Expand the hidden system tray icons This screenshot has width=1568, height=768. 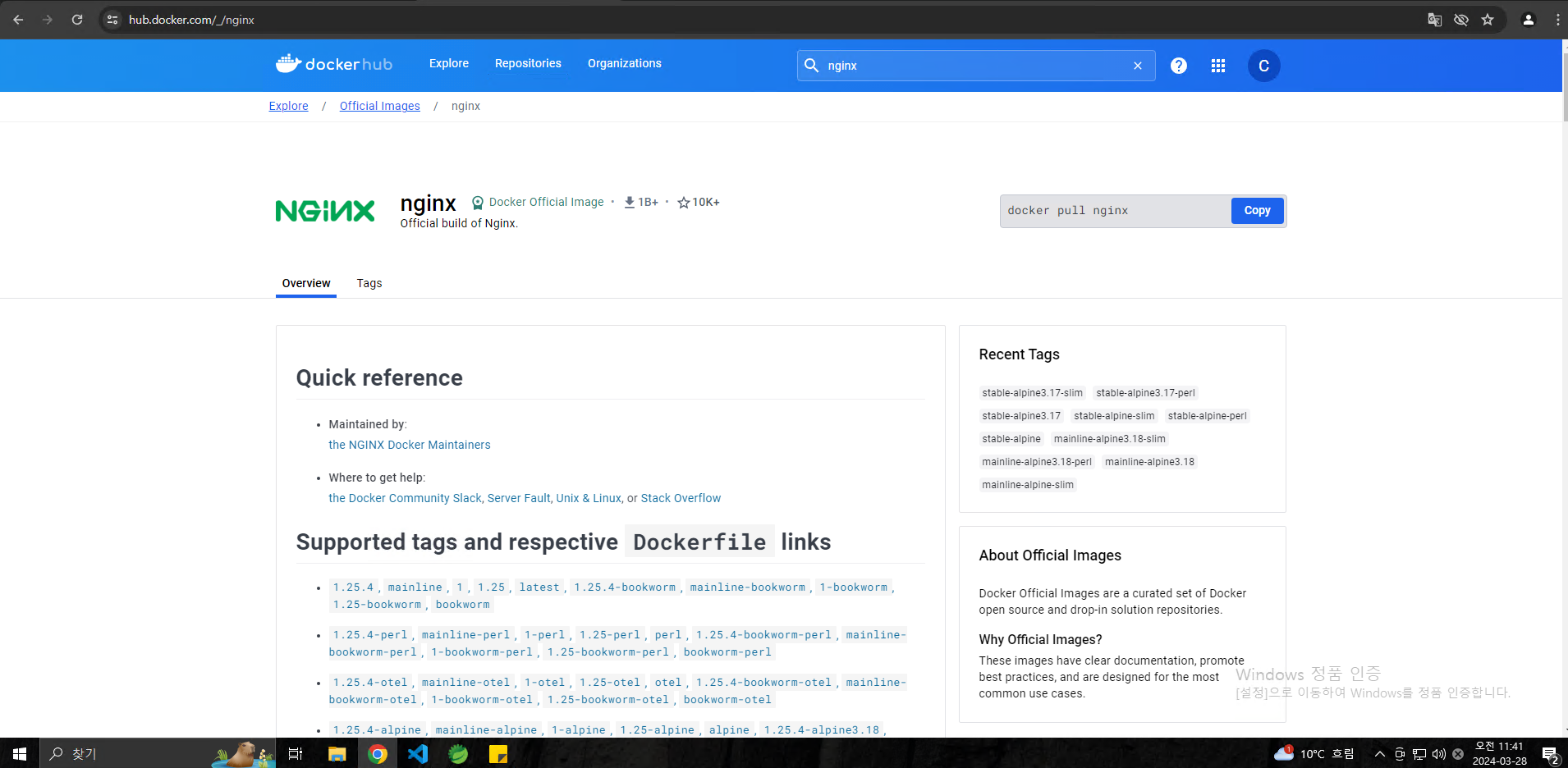point(1380,754)
